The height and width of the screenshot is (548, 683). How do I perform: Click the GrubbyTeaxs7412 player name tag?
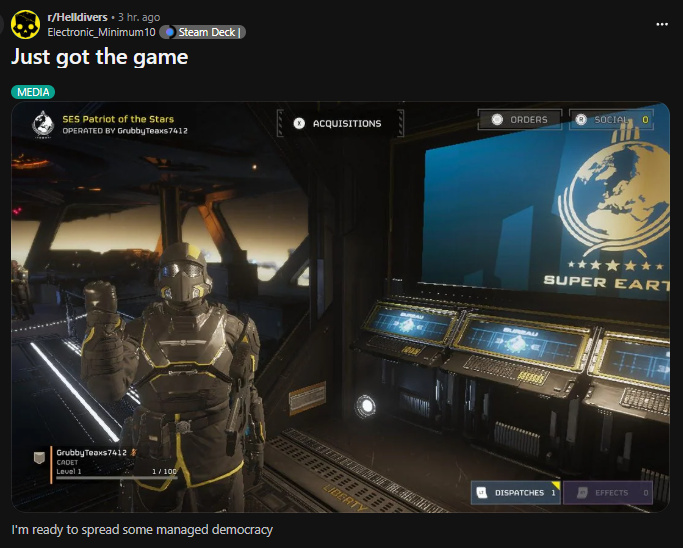point(91,453)
